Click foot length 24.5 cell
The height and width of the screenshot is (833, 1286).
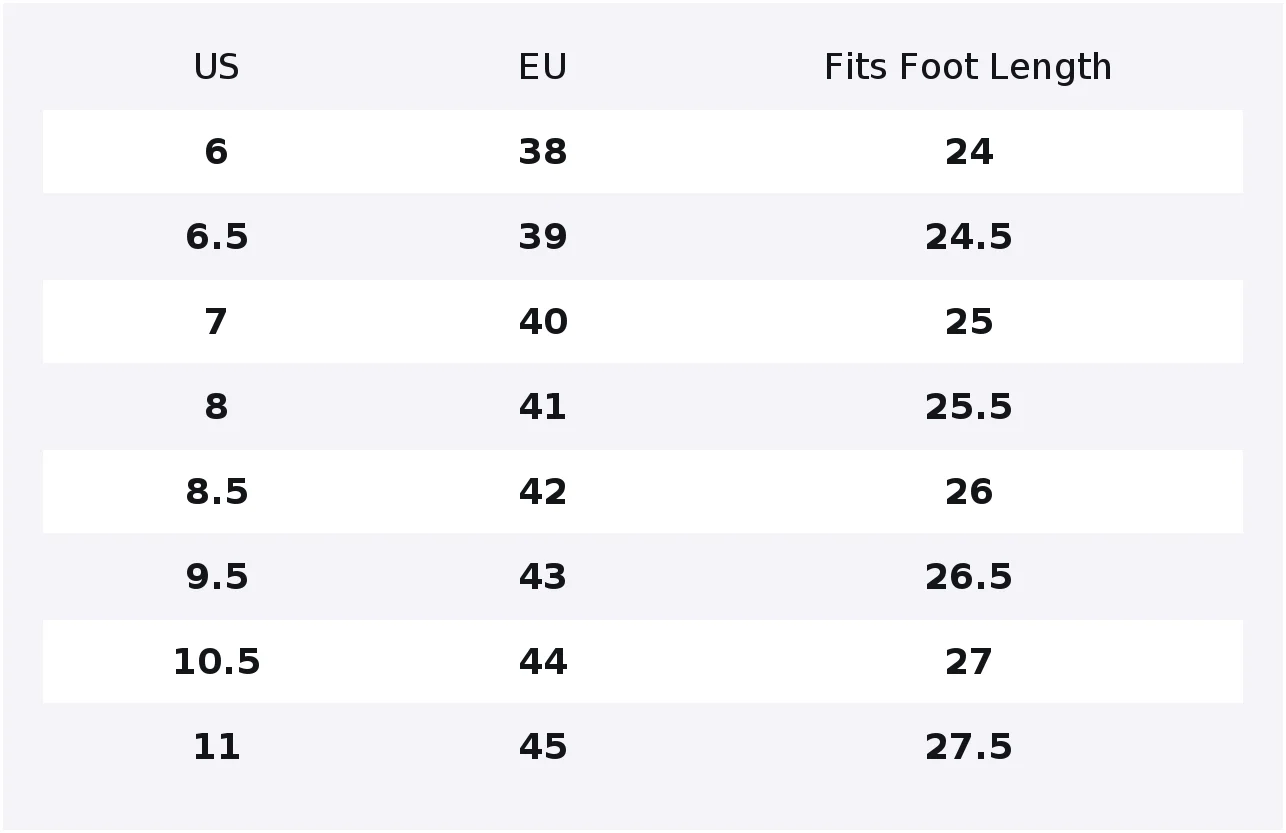click(x=968, y=237)
